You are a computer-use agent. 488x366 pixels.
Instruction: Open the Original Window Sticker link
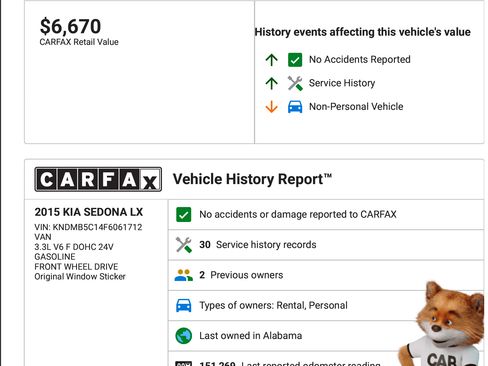[x=80, y=277]
